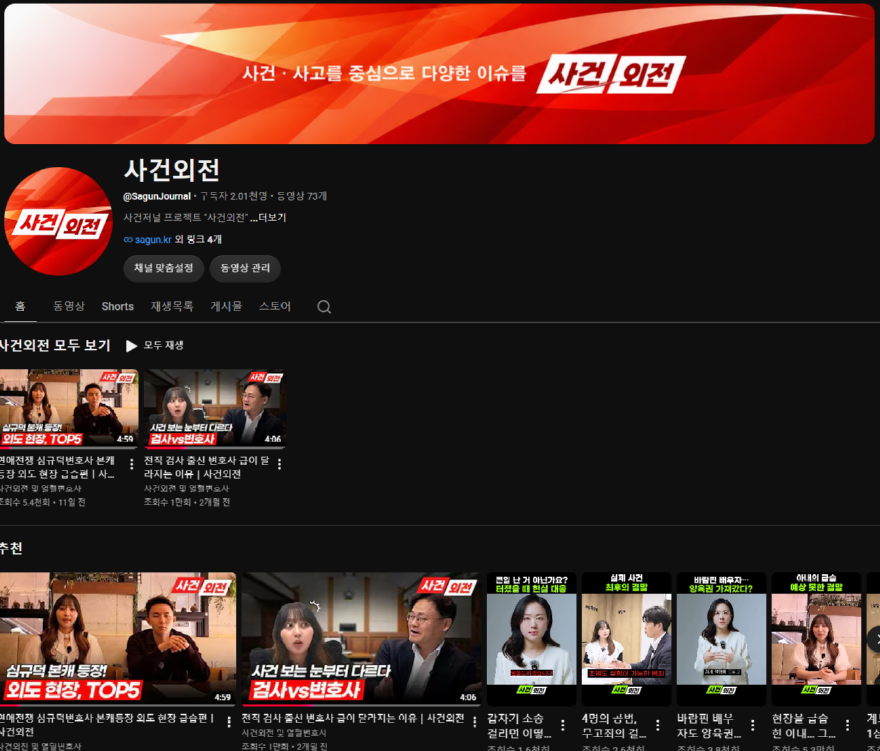
Task: Click the 동영상 관리 button
Action: (245, 268)
